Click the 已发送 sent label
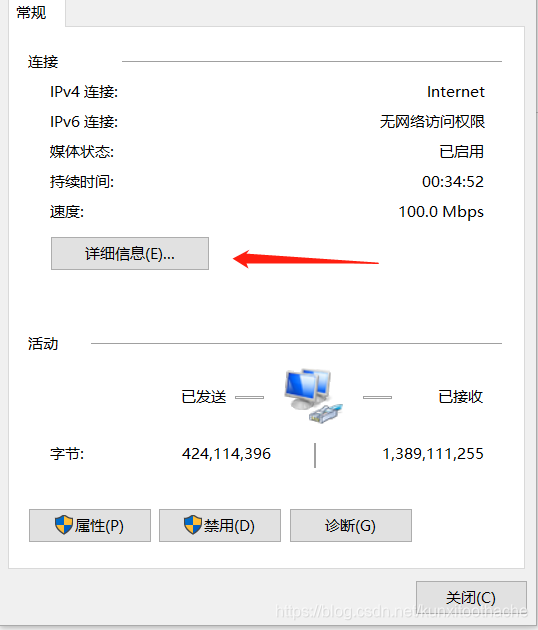 coord(204,397)
